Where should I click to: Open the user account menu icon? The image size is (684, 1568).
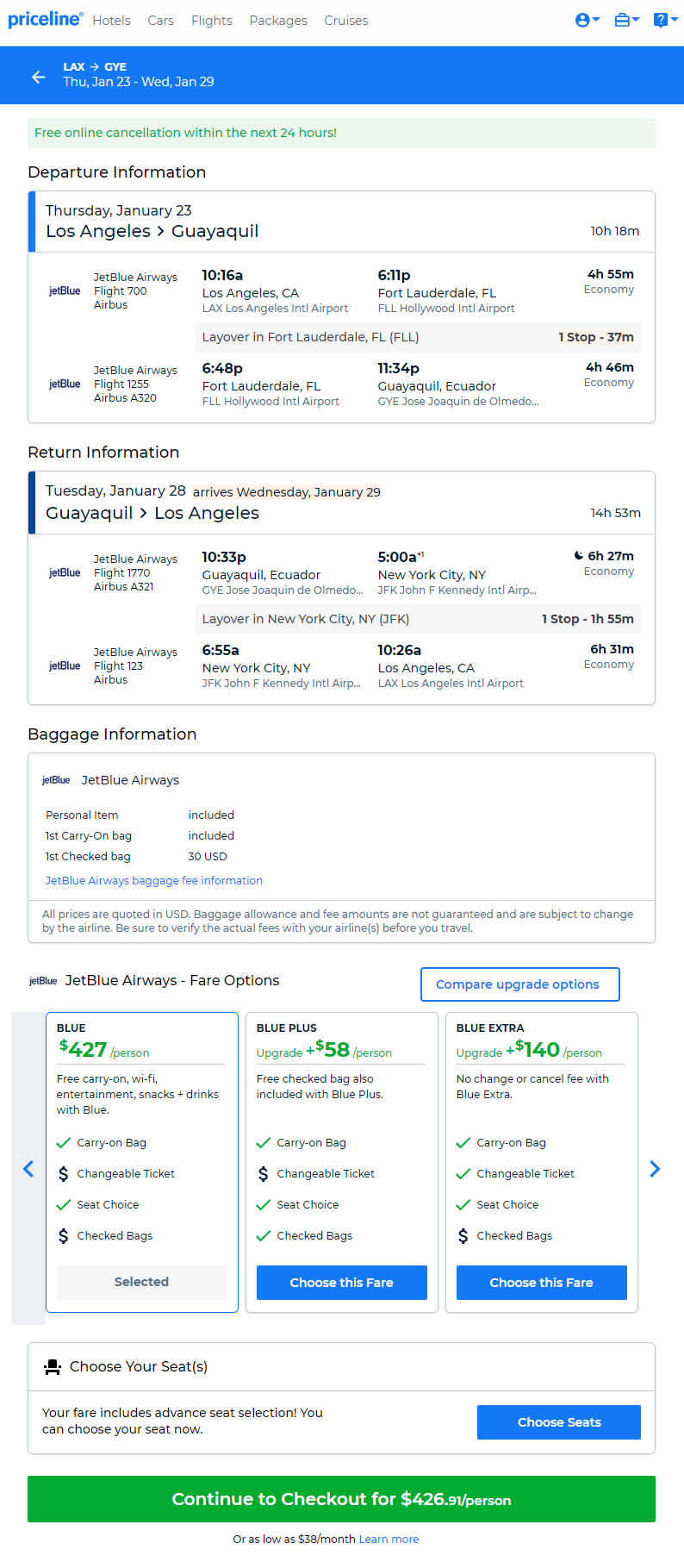pyautogui.click(x=588, y=20)
